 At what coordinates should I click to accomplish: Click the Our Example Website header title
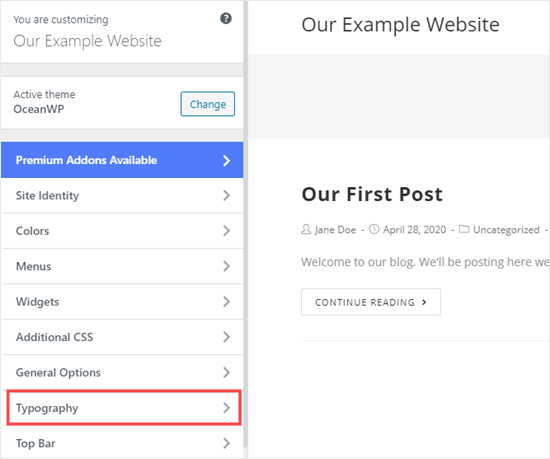coord(400,25)
